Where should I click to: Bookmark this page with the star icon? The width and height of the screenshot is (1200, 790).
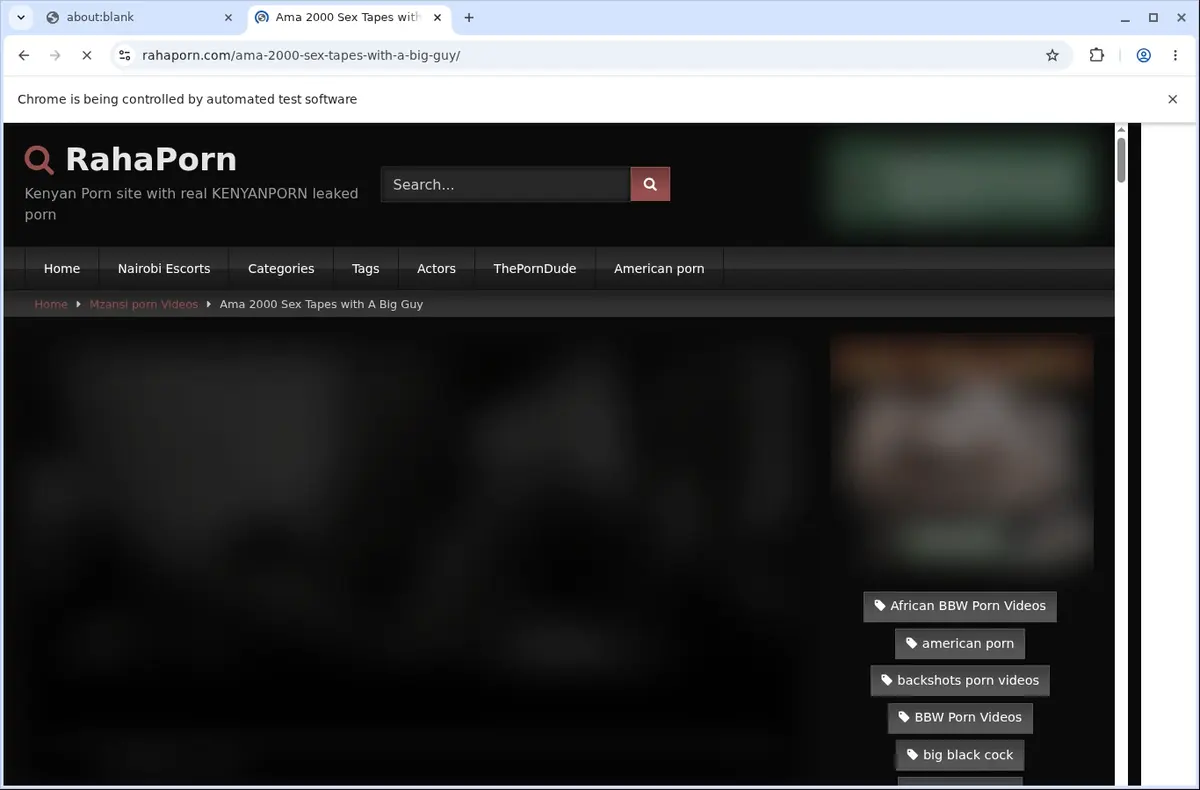coord(1052,56)
